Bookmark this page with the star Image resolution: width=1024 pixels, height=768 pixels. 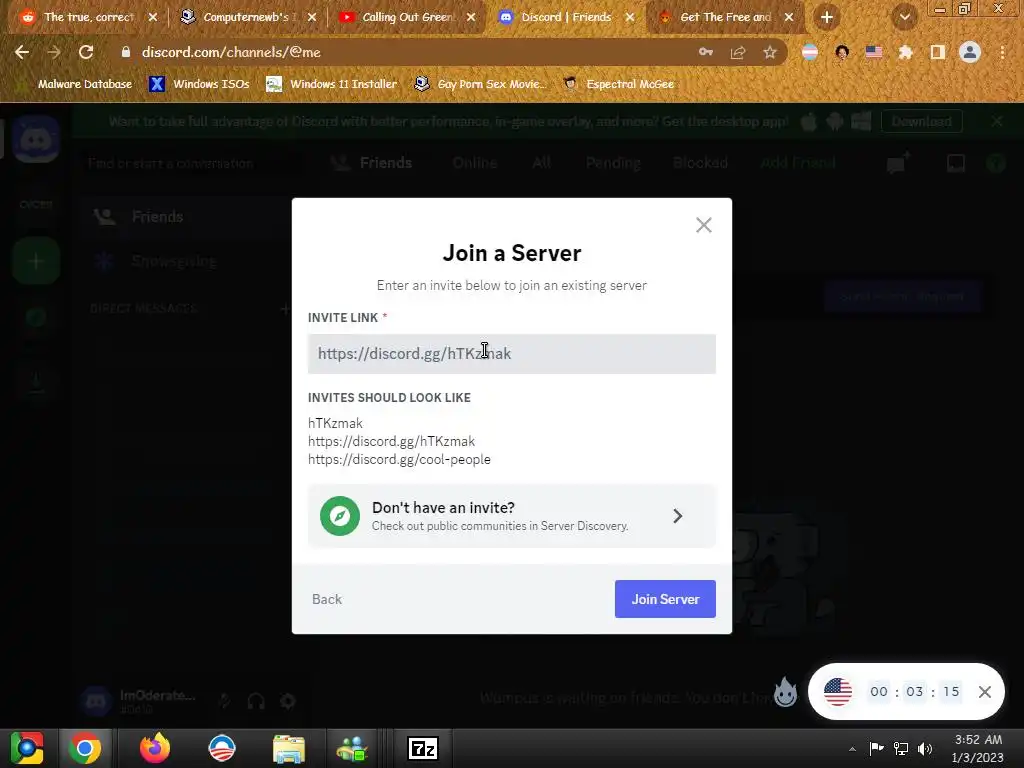click(770, 52)
